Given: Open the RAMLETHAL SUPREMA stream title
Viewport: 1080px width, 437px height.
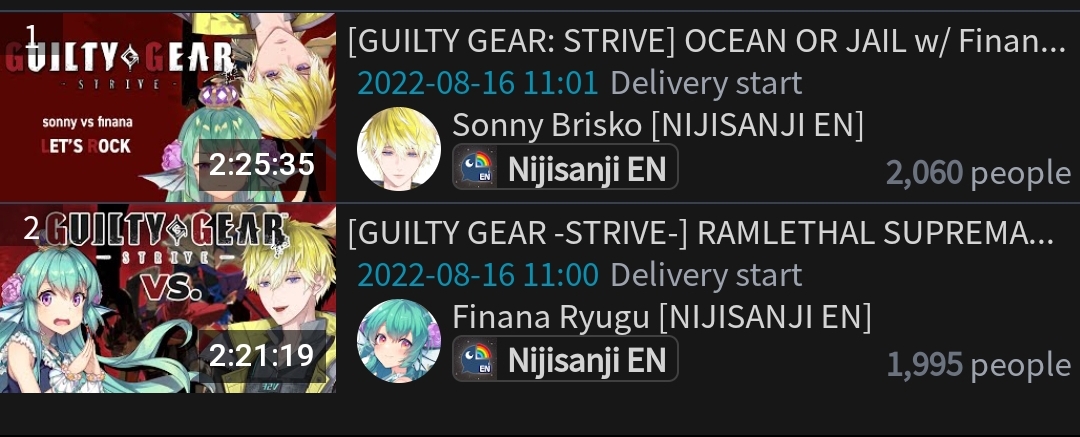Looking at the screenshot, I should 701,234.
